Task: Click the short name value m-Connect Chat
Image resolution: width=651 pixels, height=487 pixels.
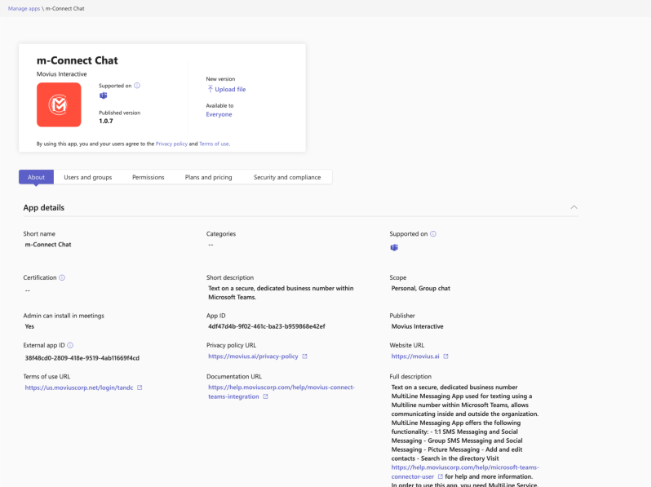Action: coord(48,245)
